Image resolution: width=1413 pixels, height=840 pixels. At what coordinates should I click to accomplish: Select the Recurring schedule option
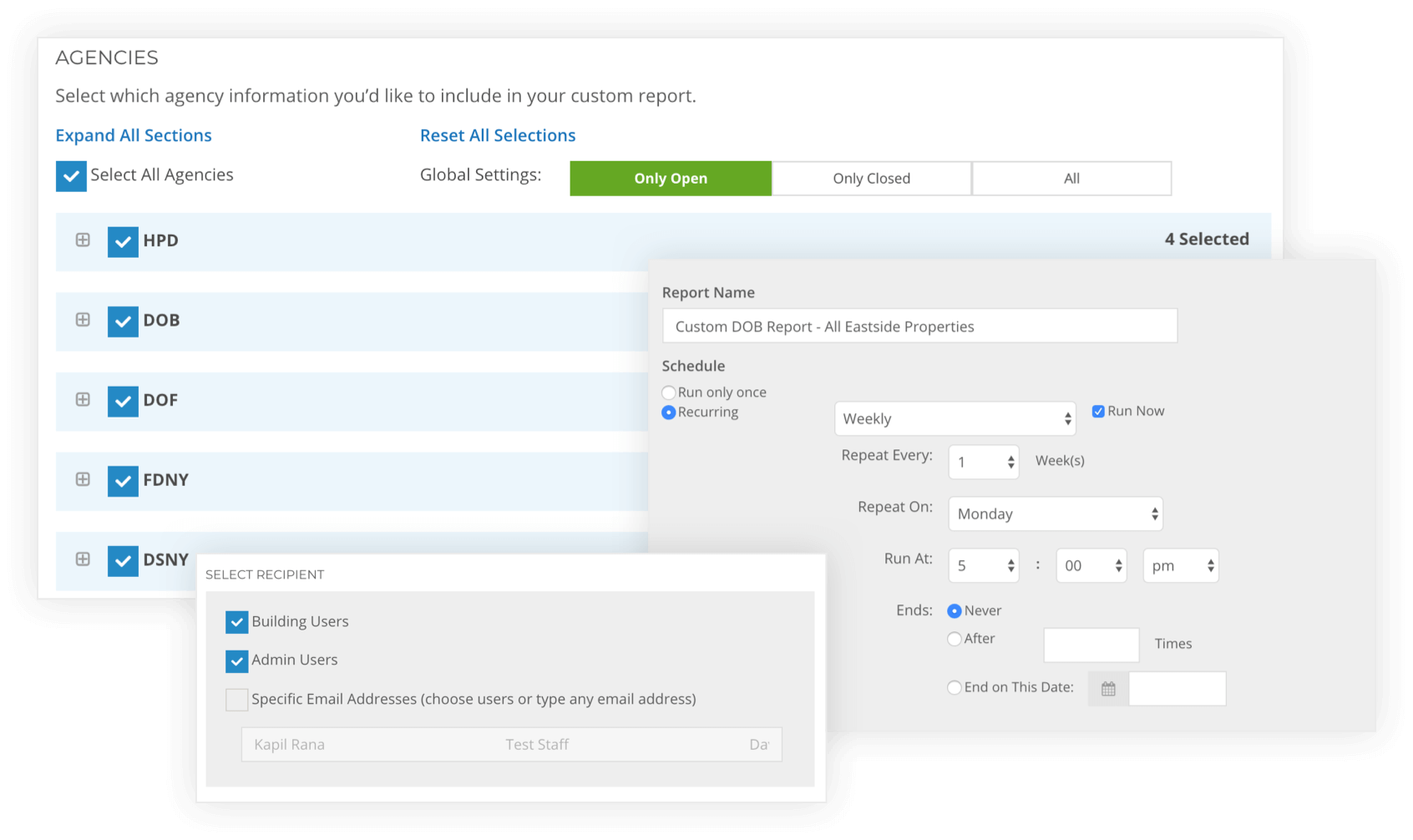(669, 412)
